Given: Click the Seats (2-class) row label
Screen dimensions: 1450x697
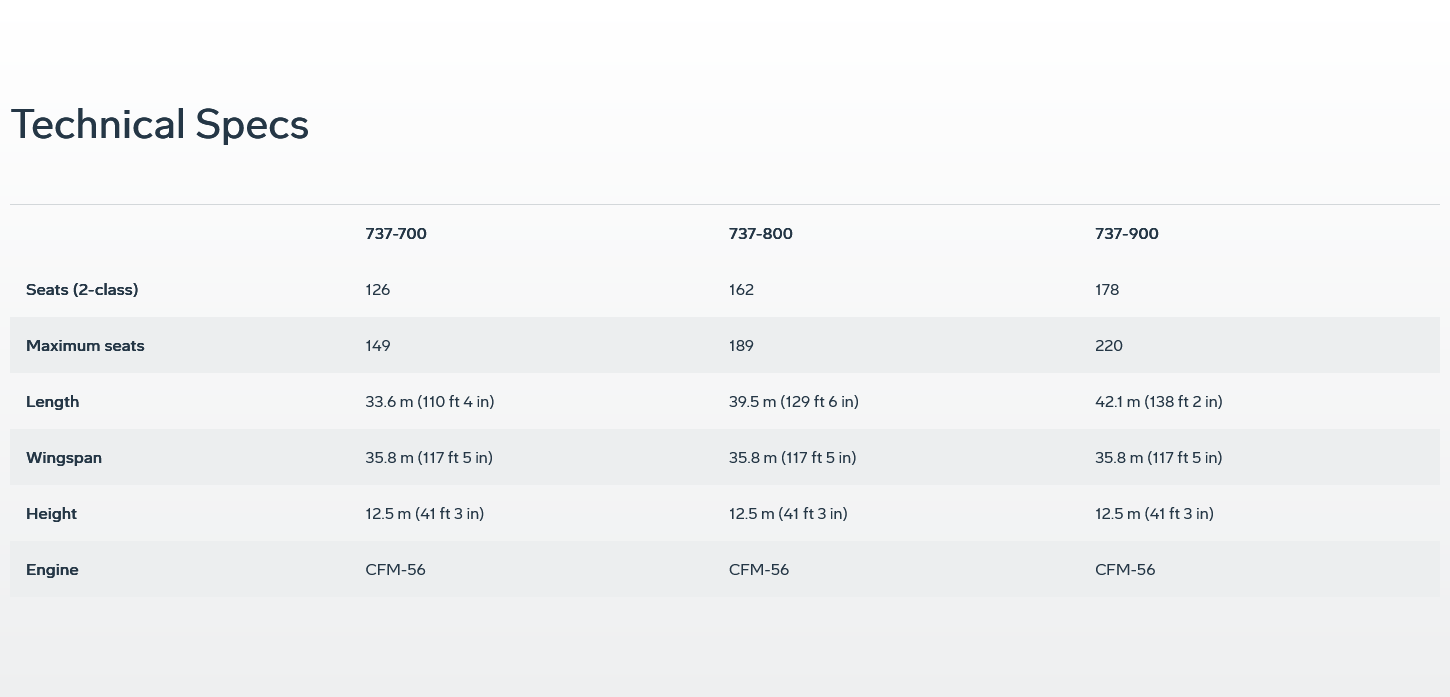Looking at the screenshot, I should 82,290.
